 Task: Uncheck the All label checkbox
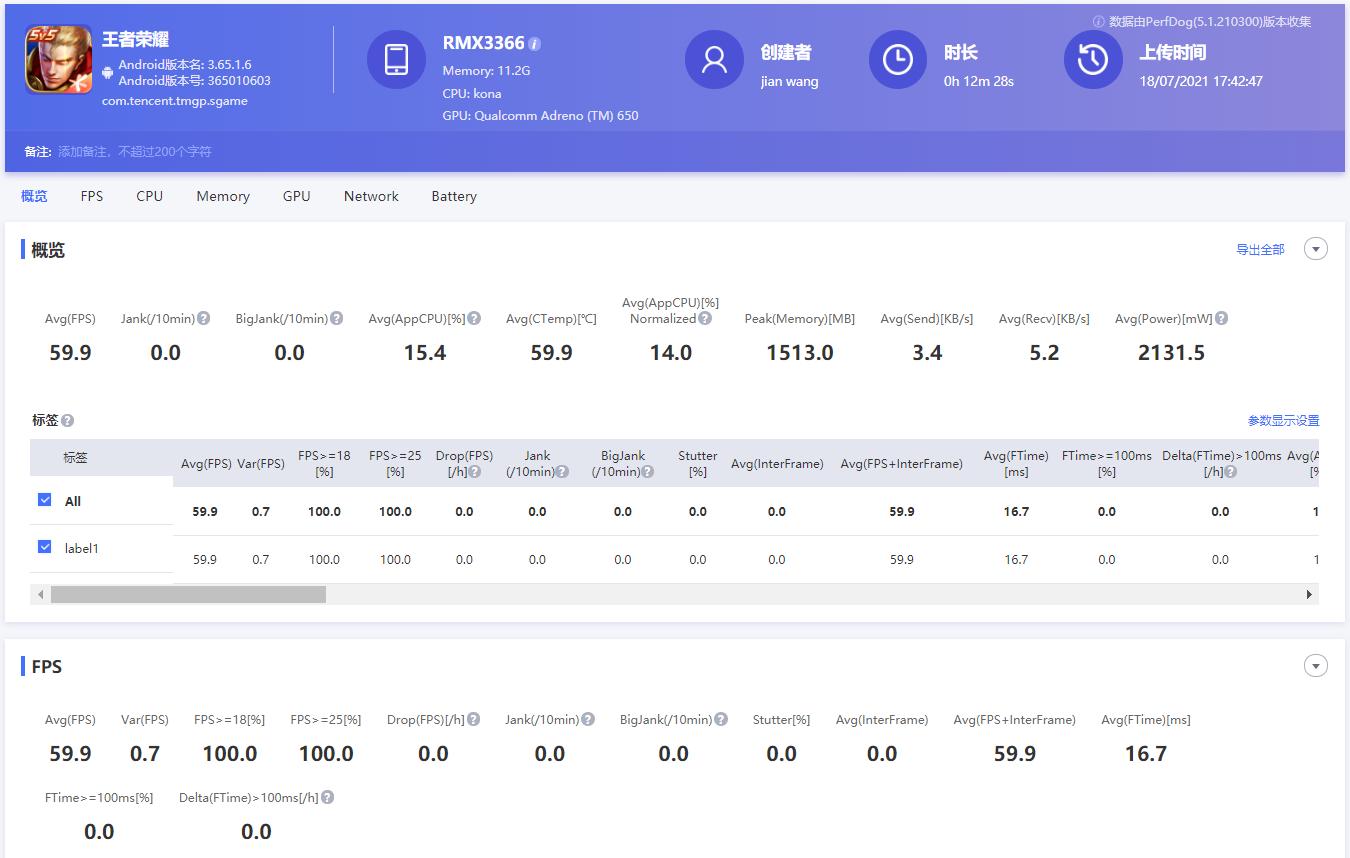[x=44, y=500]
